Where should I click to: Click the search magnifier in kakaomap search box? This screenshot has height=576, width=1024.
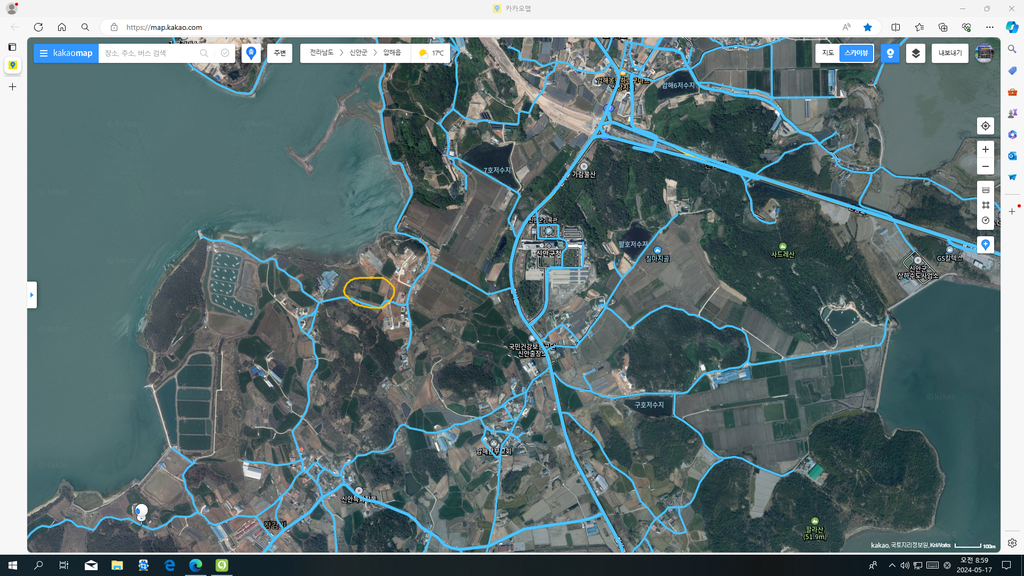coord(204,53)
